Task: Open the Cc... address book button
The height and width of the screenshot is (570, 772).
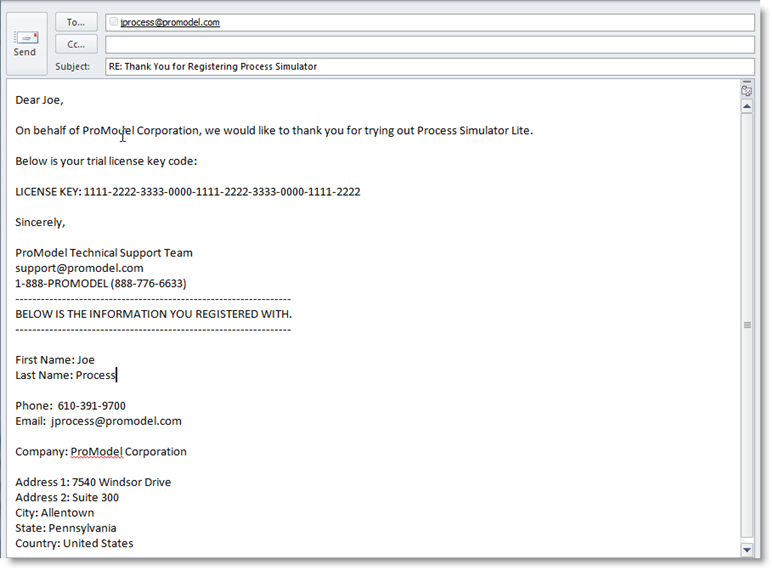Action: point(76,44)
